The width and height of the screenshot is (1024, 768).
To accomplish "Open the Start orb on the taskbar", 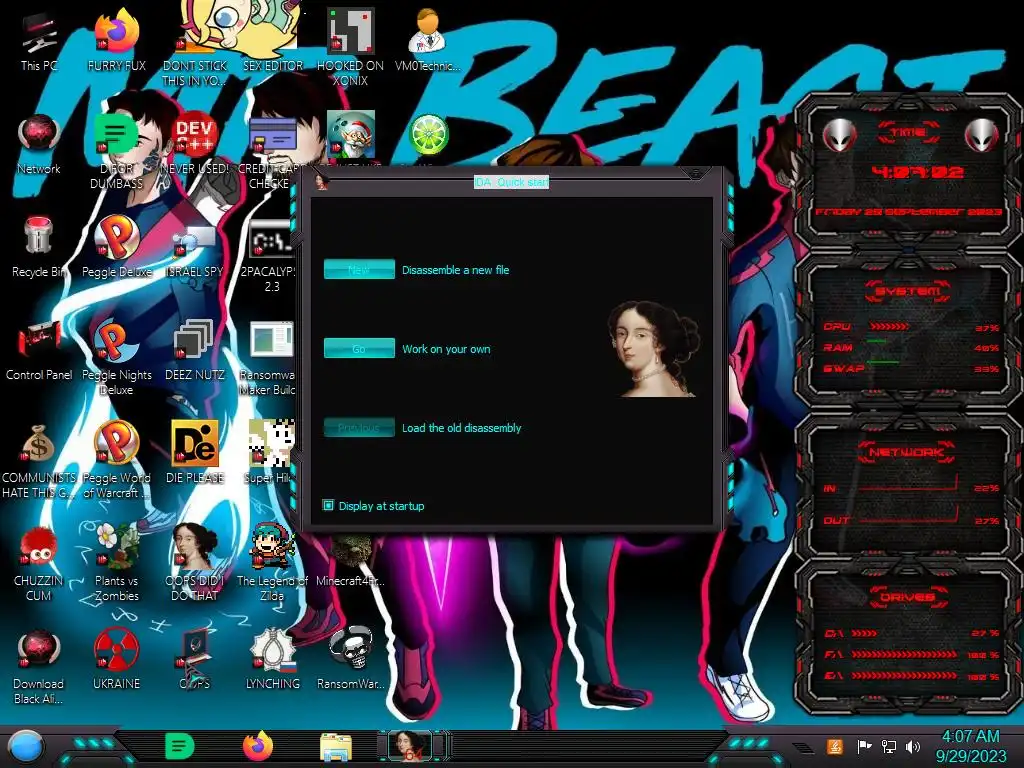I will pyautogui.click(x=27, y=747).
